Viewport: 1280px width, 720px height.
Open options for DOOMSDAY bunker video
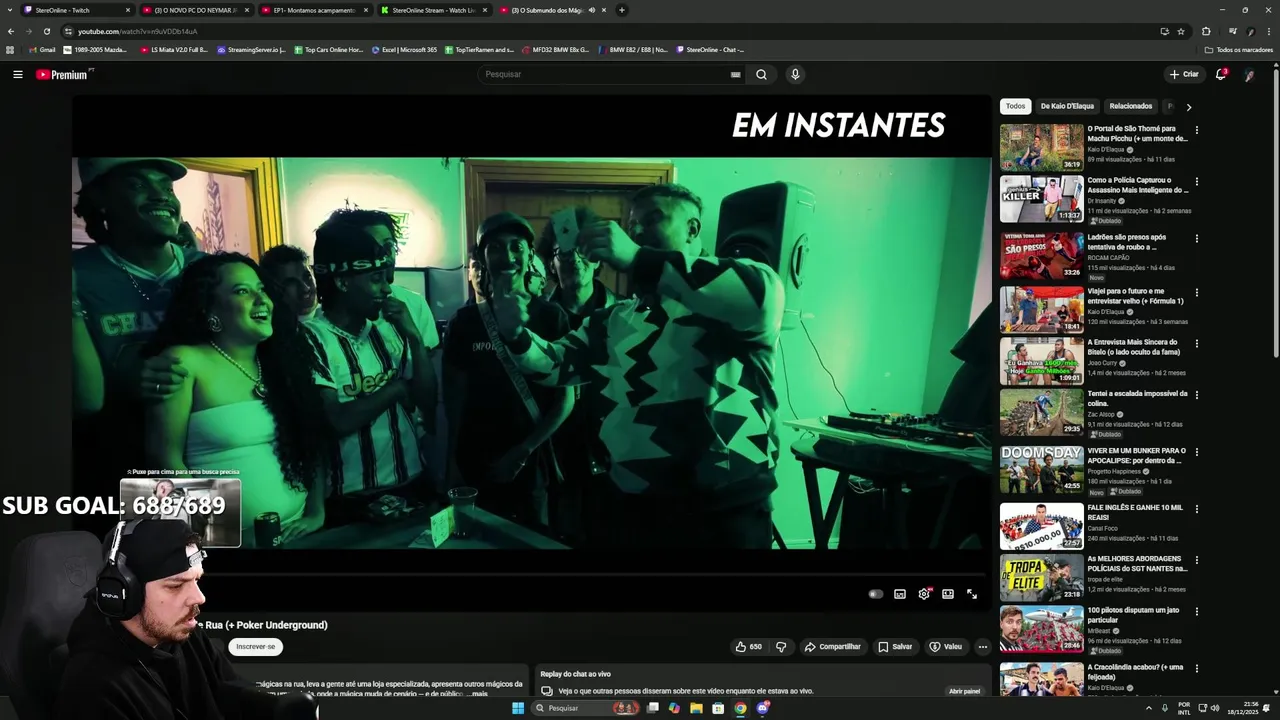pyautogui.click(x=1196, y=452)
